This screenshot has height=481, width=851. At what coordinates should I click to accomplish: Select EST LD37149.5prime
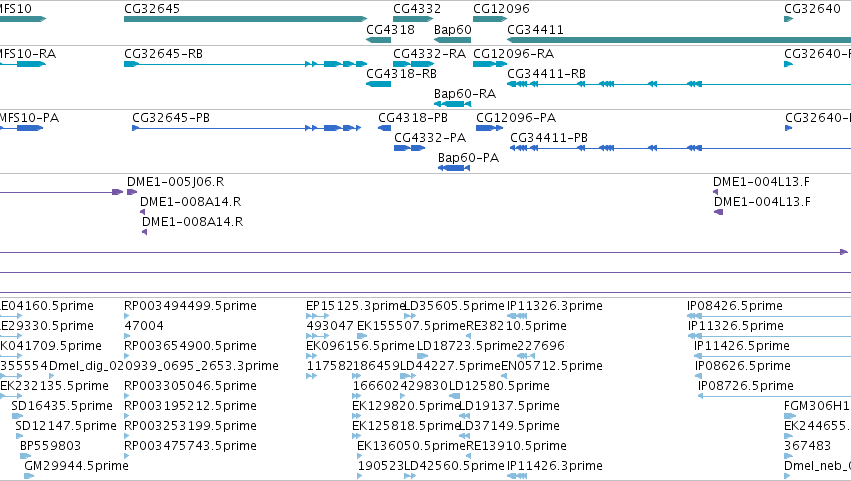coord(509,426)
